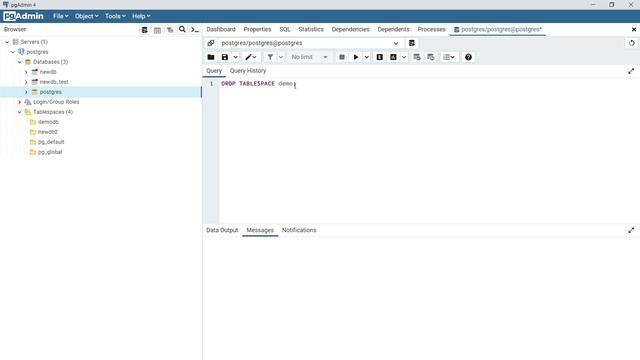Open file icon in query toolbar

click(211, 57)
